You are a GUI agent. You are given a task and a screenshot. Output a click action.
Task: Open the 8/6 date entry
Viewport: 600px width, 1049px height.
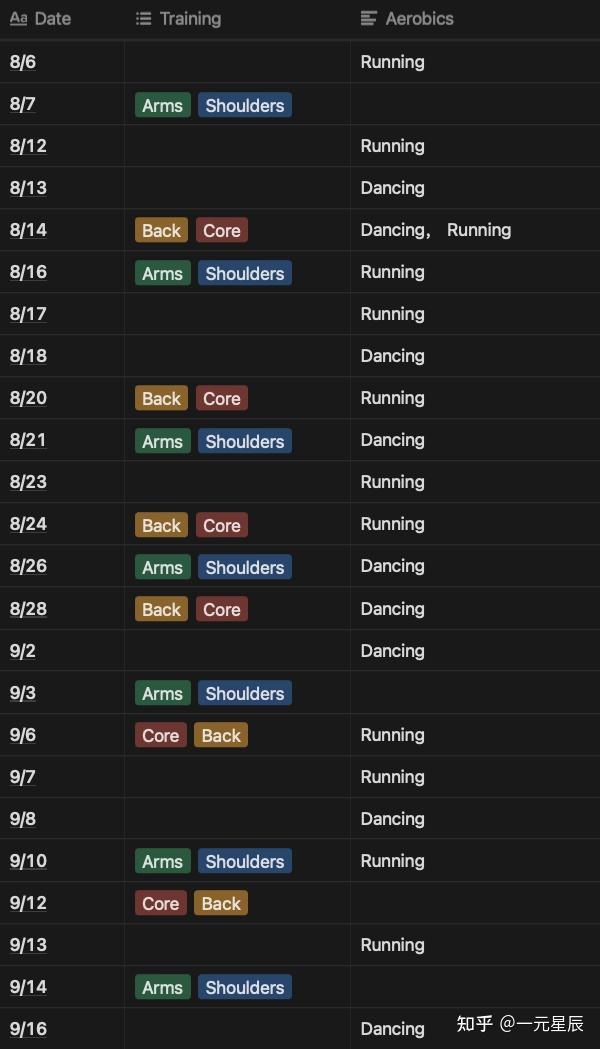(23, 62)
